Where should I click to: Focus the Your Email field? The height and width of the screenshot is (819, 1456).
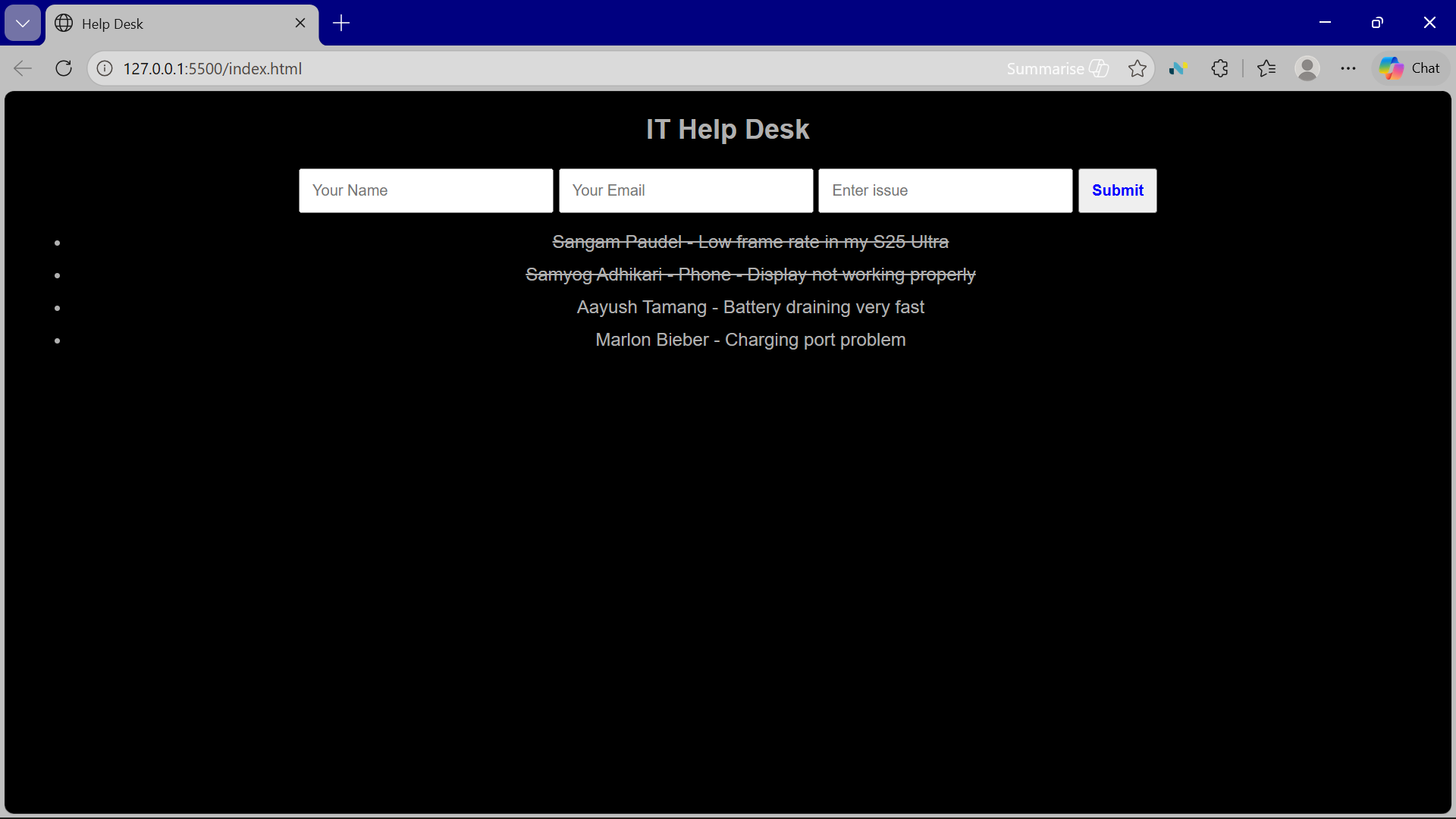(686, 190)
